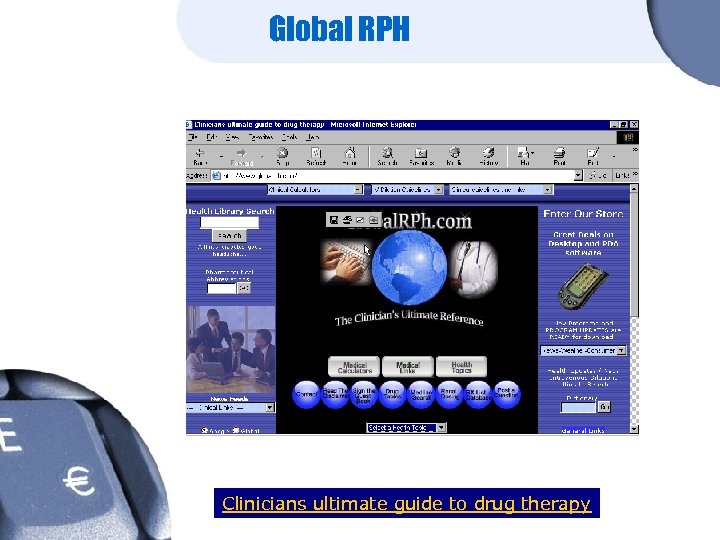Click the blue globe logo
The image size is (720, 540).
[x=409, y=268]
